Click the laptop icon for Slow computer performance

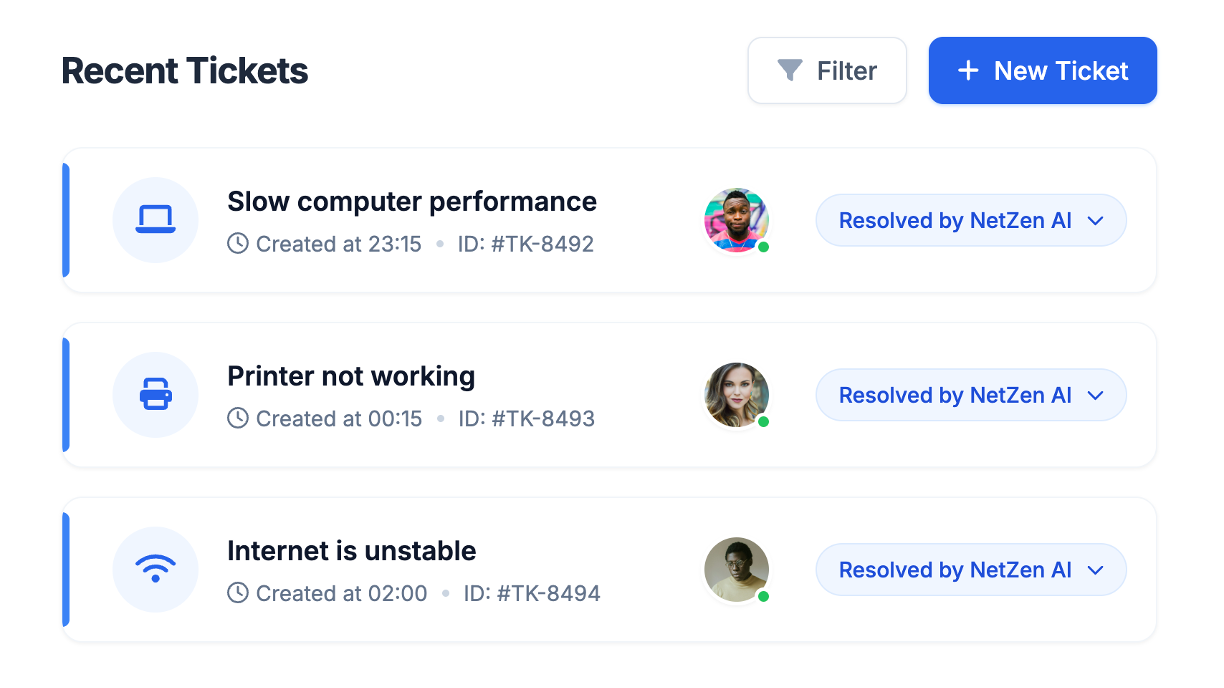click(x=155, y=220)
